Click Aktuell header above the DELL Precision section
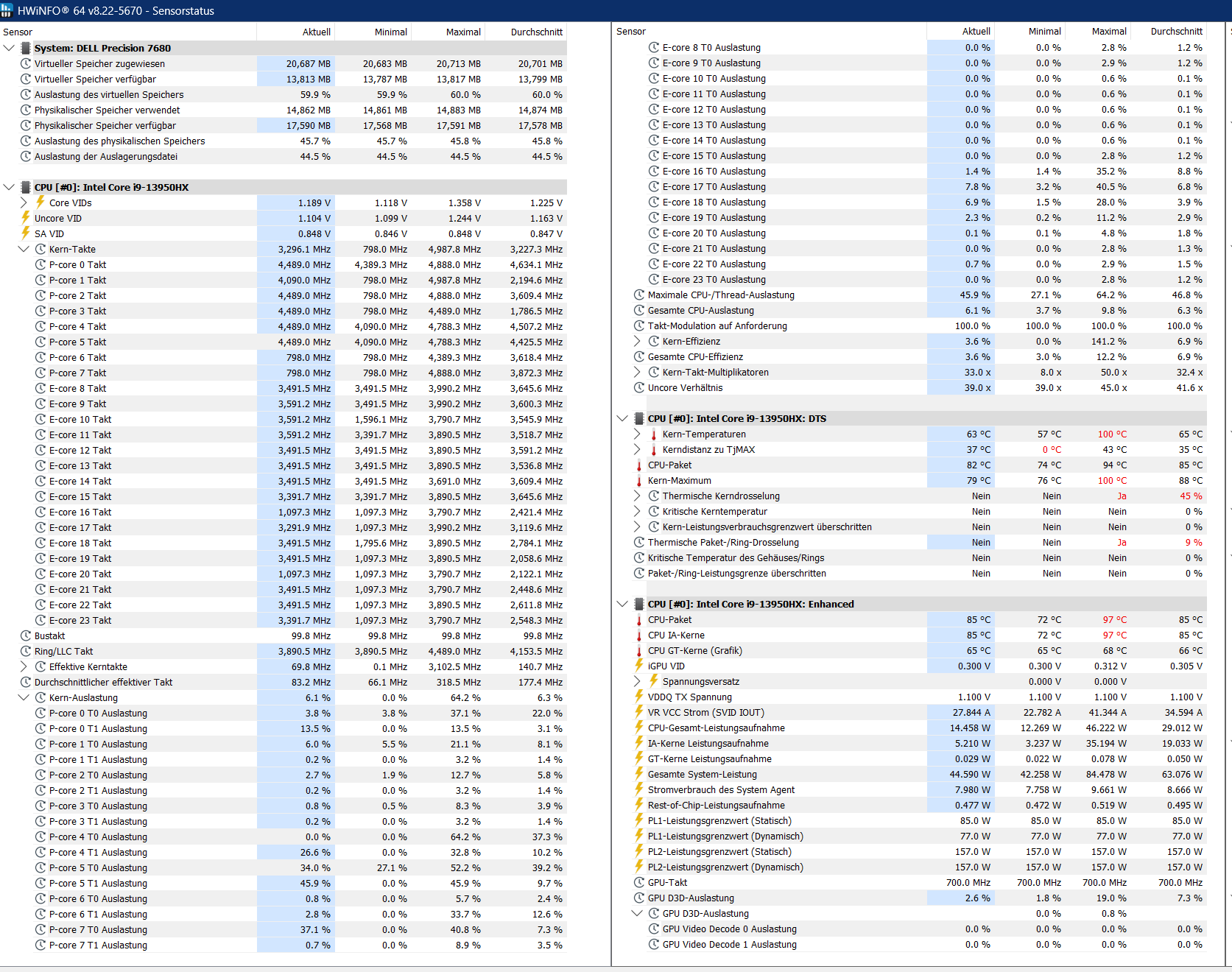The width and height of the screenshot is (1232, 972). [316, 32]
